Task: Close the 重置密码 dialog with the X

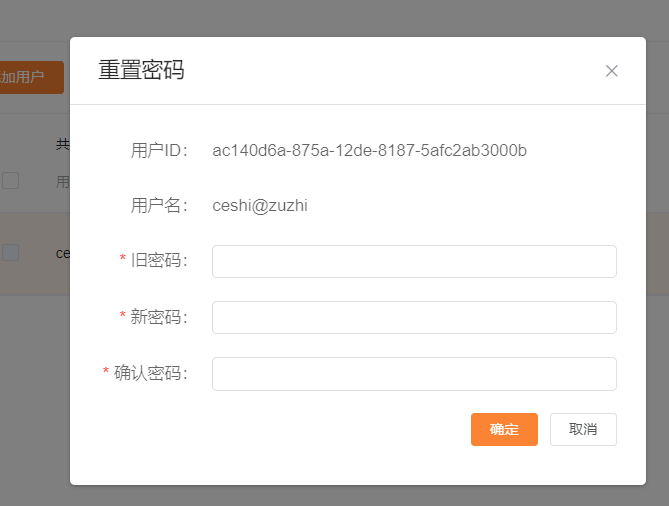Action: [612, 71]
